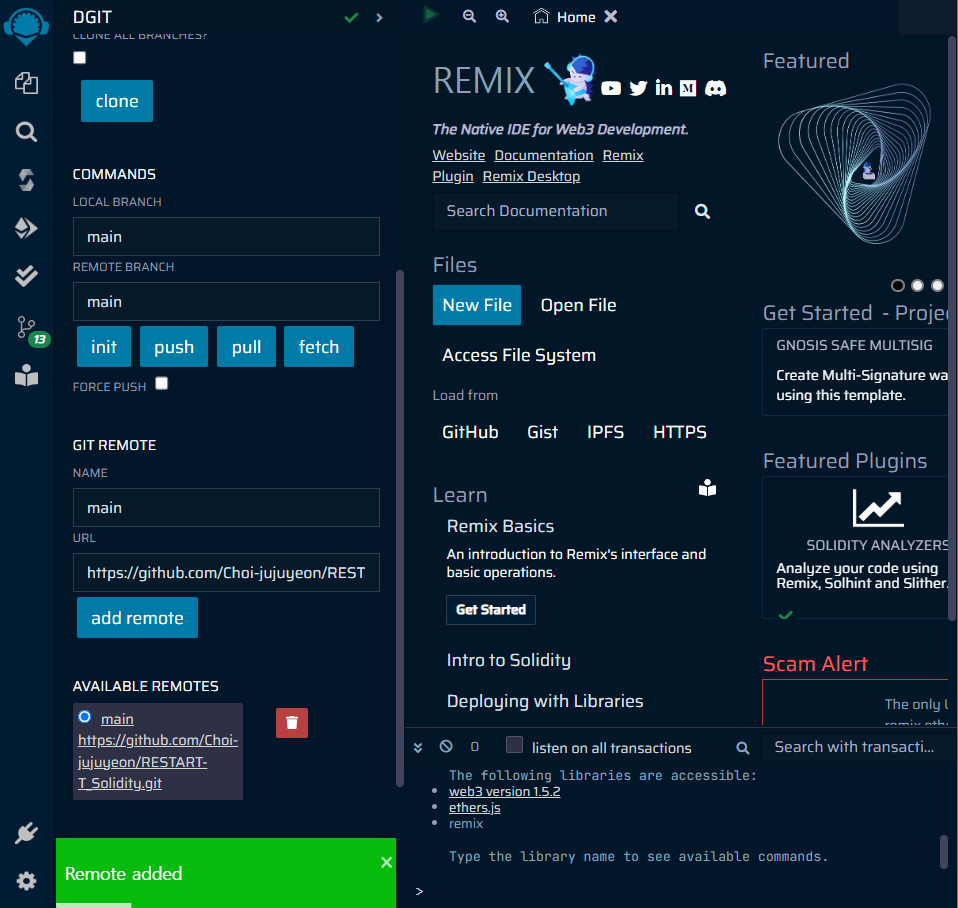Click the New File button
The width and height of the screenshot is (958, 908).
tap(477, 305)
